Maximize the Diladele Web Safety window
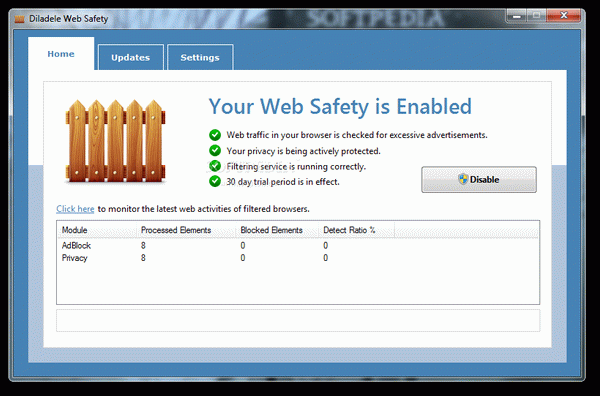 tap(536, 16)
